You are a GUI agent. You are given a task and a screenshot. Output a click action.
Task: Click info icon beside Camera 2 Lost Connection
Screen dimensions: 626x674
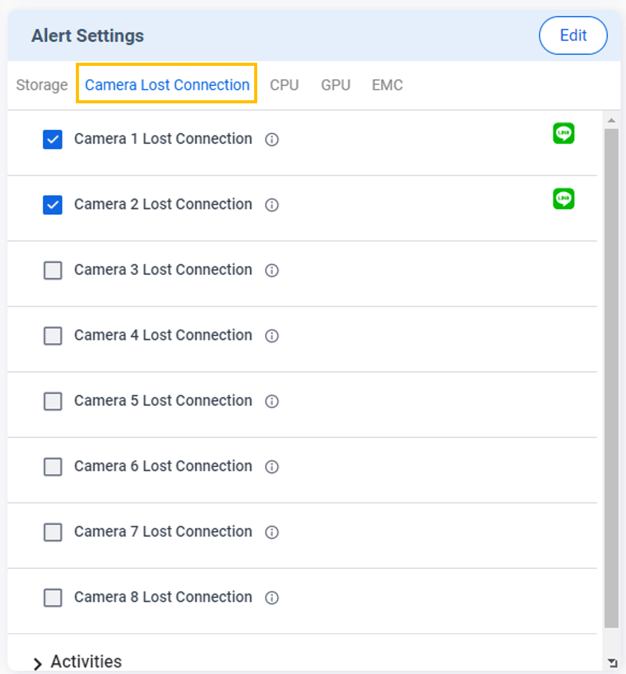tap(272, 205)
